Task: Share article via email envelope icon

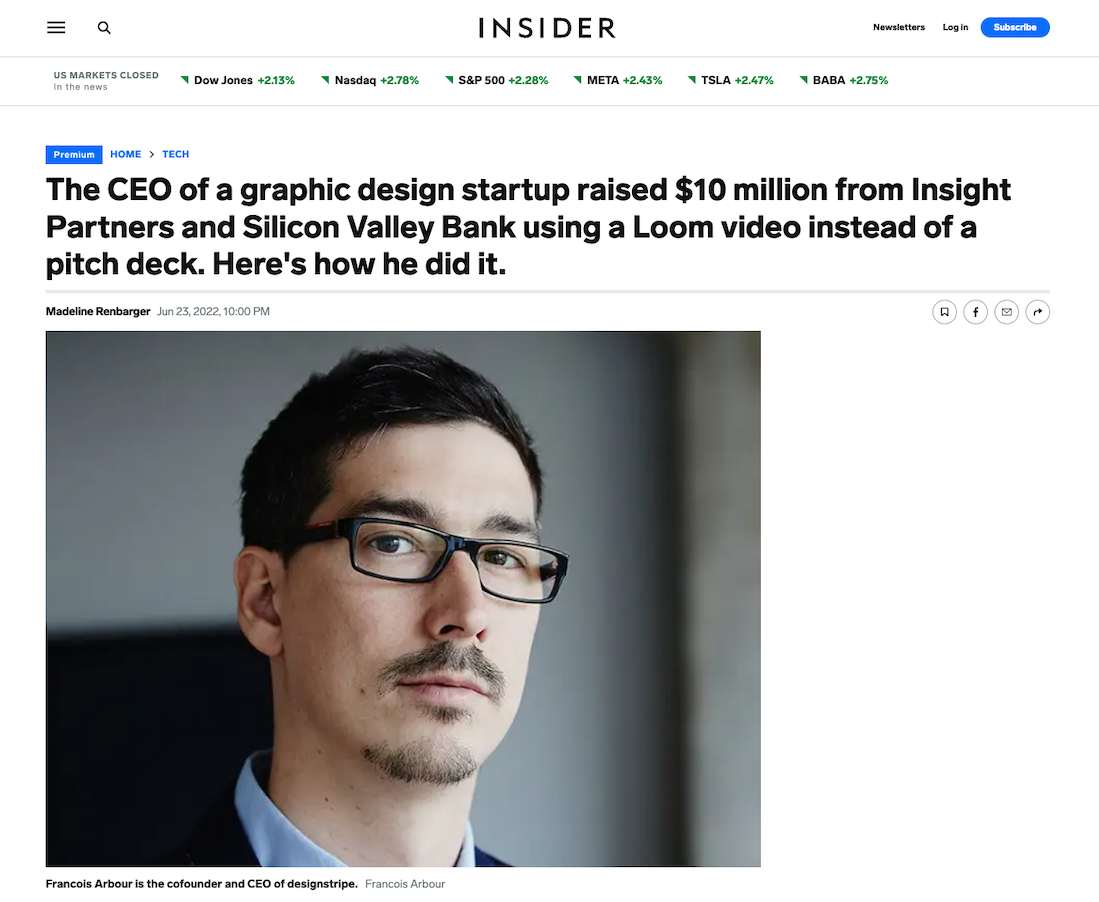Action: click(x=1006, y=312)
